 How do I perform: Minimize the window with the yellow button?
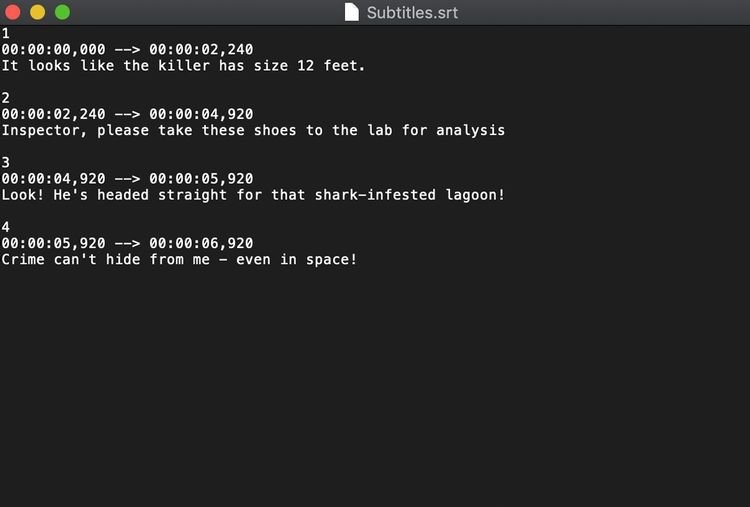pos(37,12)
